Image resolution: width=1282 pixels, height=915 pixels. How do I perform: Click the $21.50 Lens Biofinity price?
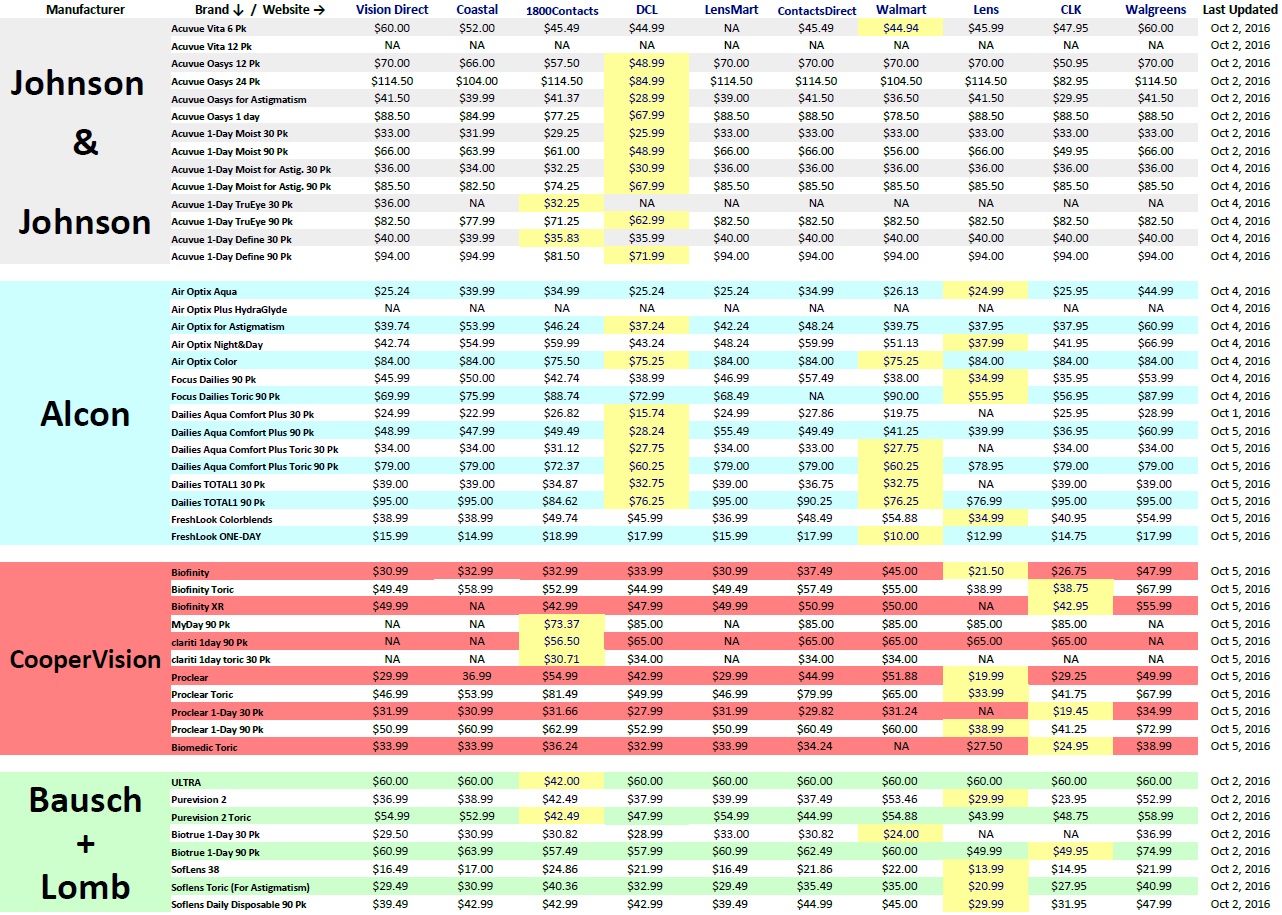[985, 572]
